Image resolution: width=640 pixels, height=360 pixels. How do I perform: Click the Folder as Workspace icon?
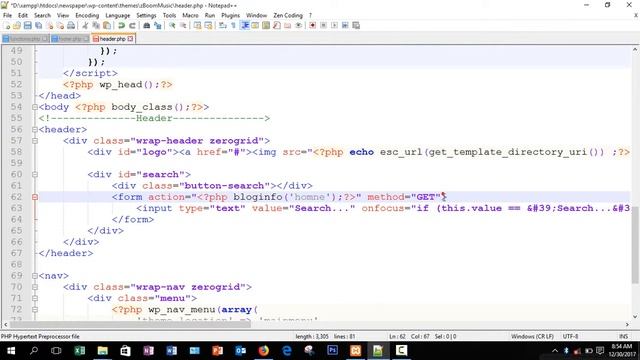coord(287,25)
